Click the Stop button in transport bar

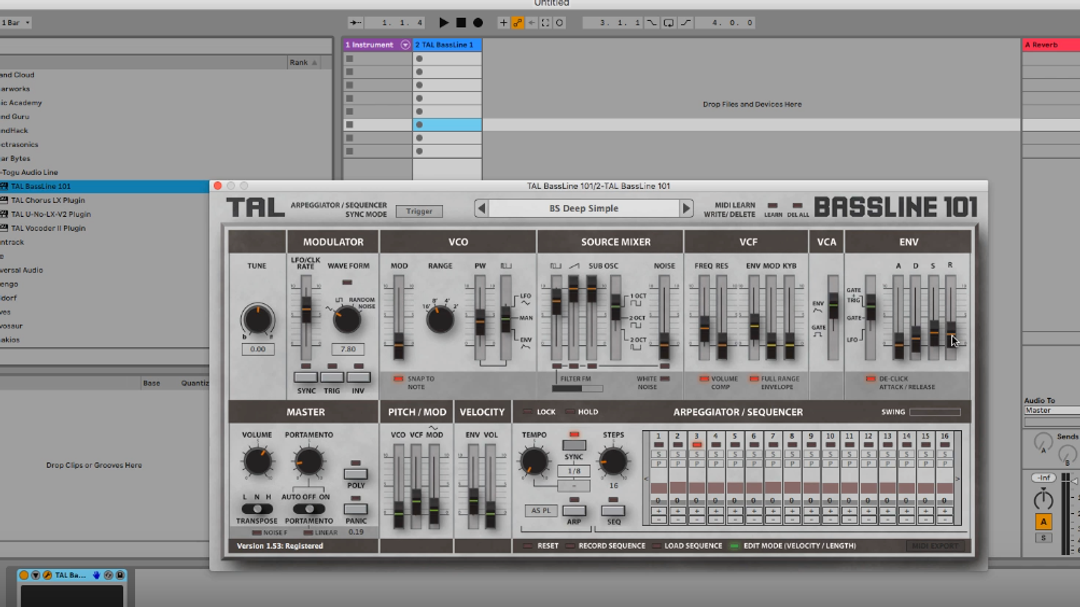pyautogui.click(x=461, y=23)
